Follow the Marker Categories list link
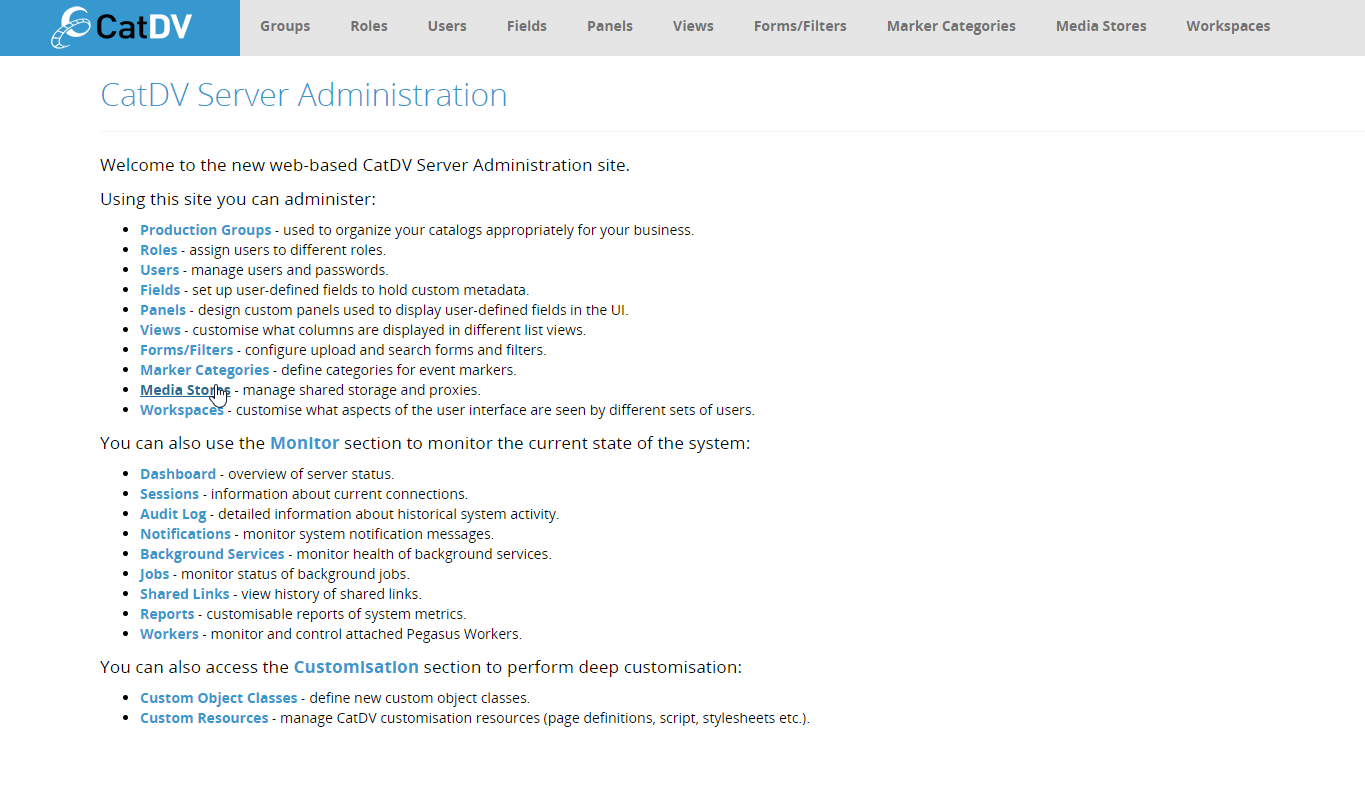1365x786 pixels. click(204, 370)
